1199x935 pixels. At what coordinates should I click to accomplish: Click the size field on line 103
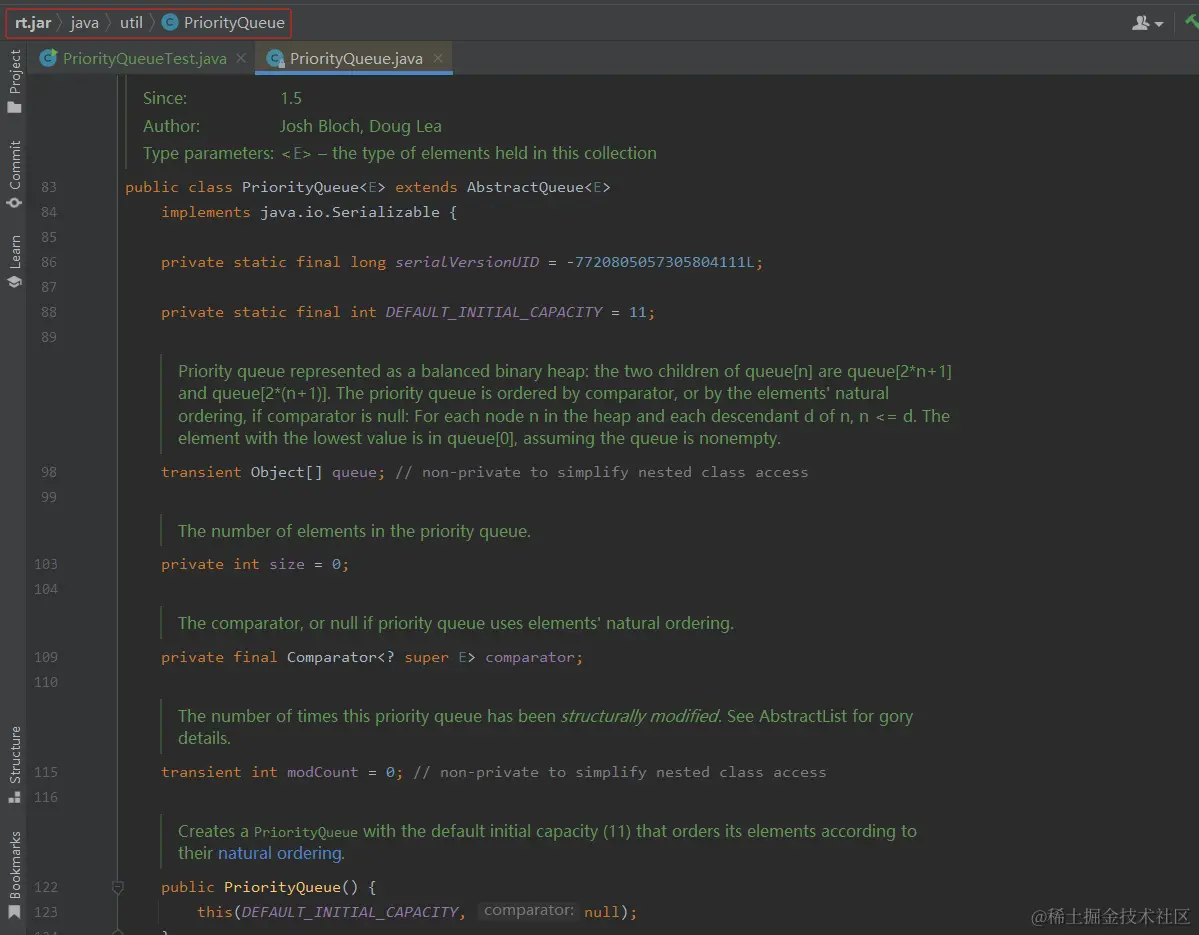pyautogui.click(x=287, y=564)
